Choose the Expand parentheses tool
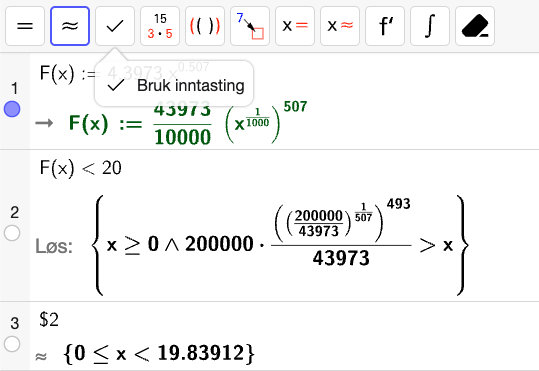The height and width of the screenshot is (371, 539). [x=205, y=26]
